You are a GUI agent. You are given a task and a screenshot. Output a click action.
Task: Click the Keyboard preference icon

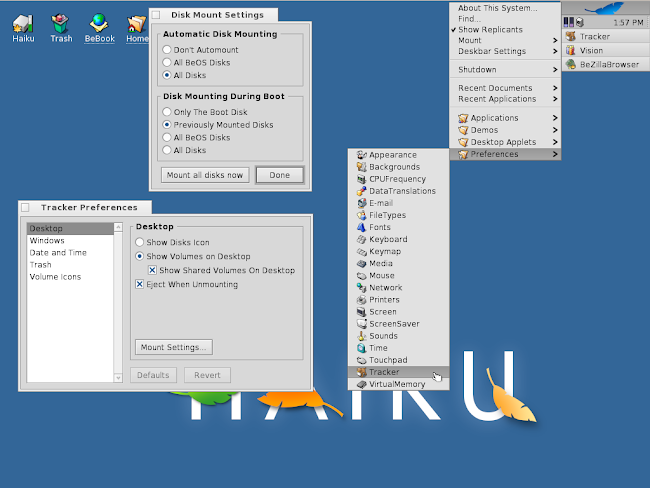coord(361,239)
